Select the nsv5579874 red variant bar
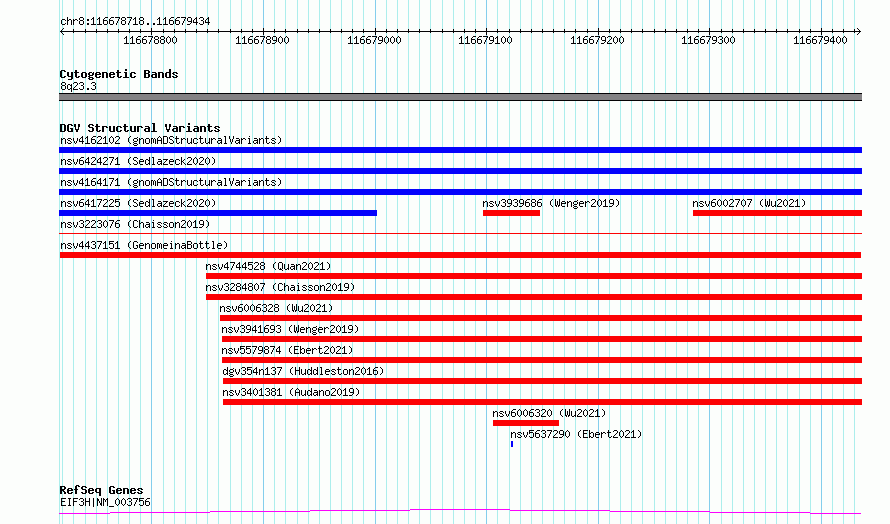The height and width of the screenshot is (524, 890). click(542, 360)
